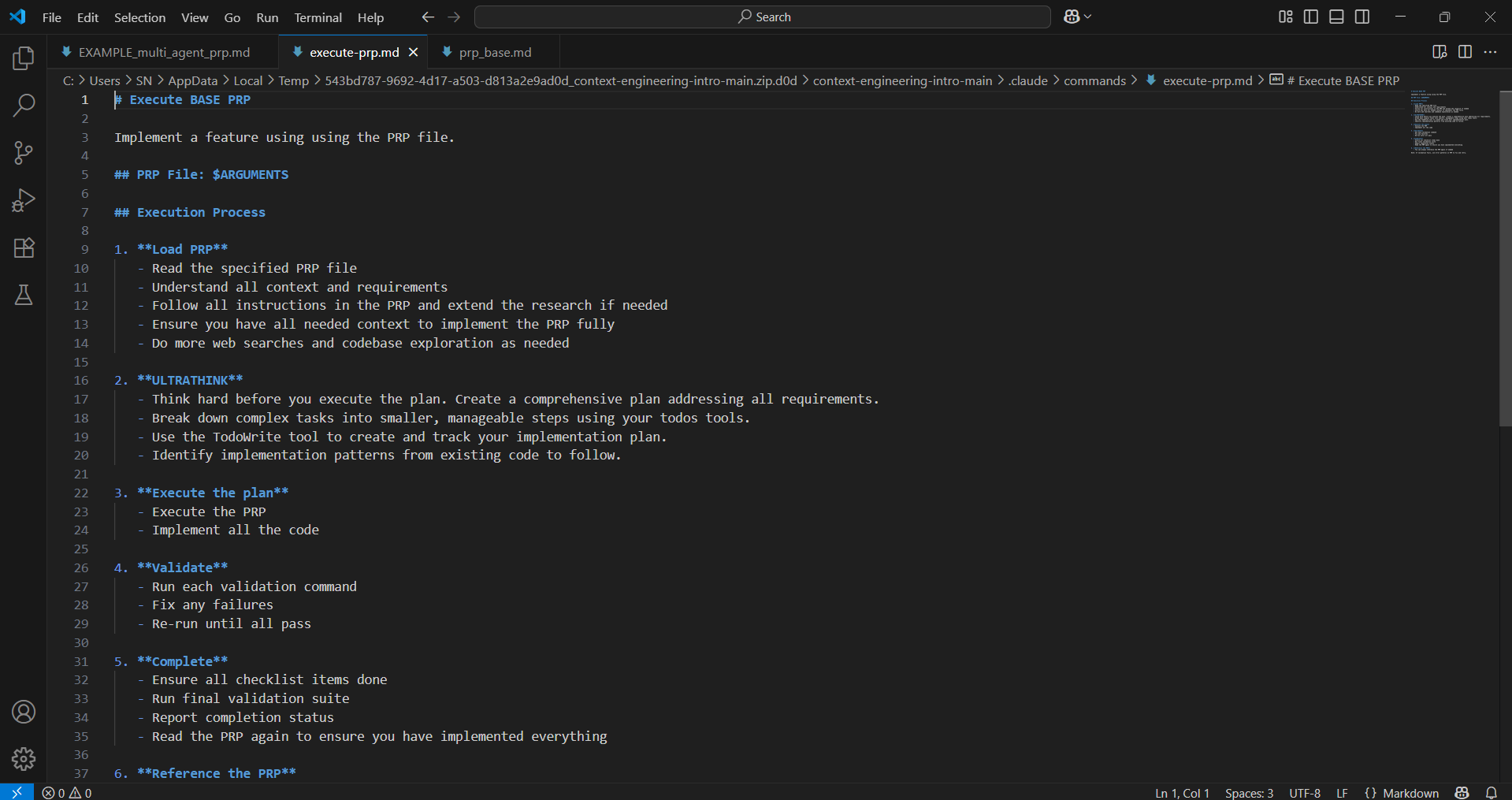The width and height of the screenshot is (1512, 800).
Task: Click the title bar Search command center
Action: (x=763, y=17)
